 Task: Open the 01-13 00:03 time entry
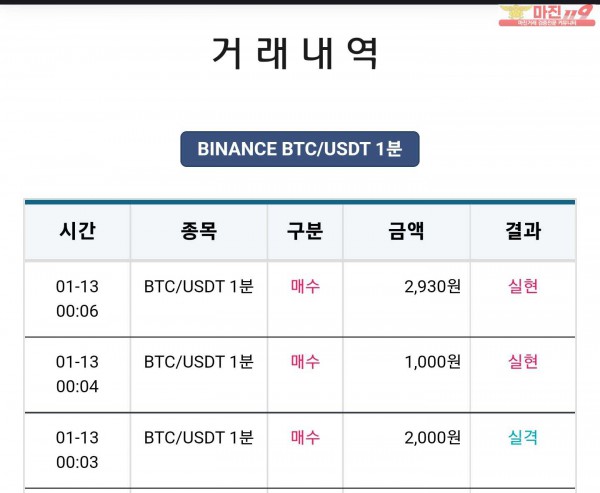coord(77,448)
